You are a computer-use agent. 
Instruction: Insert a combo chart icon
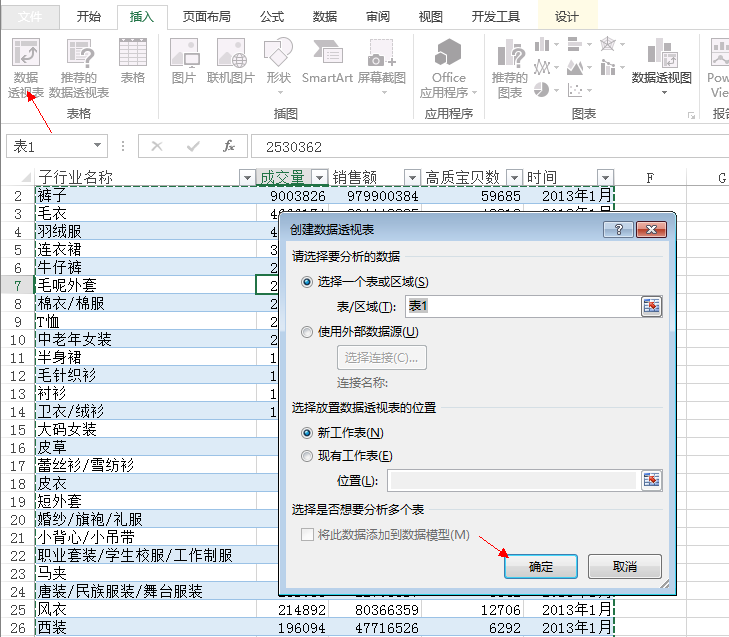[608, 67]
